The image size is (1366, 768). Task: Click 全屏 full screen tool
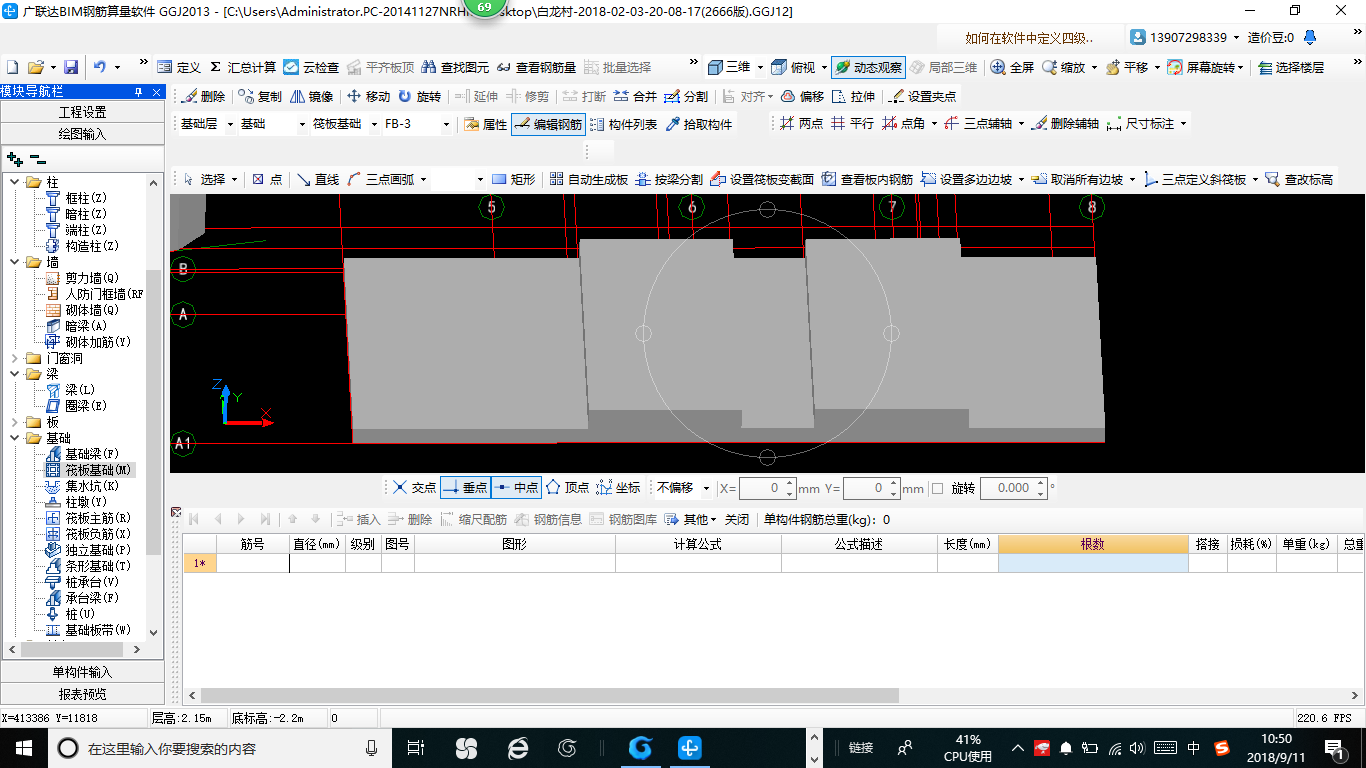coord(1012,67)
